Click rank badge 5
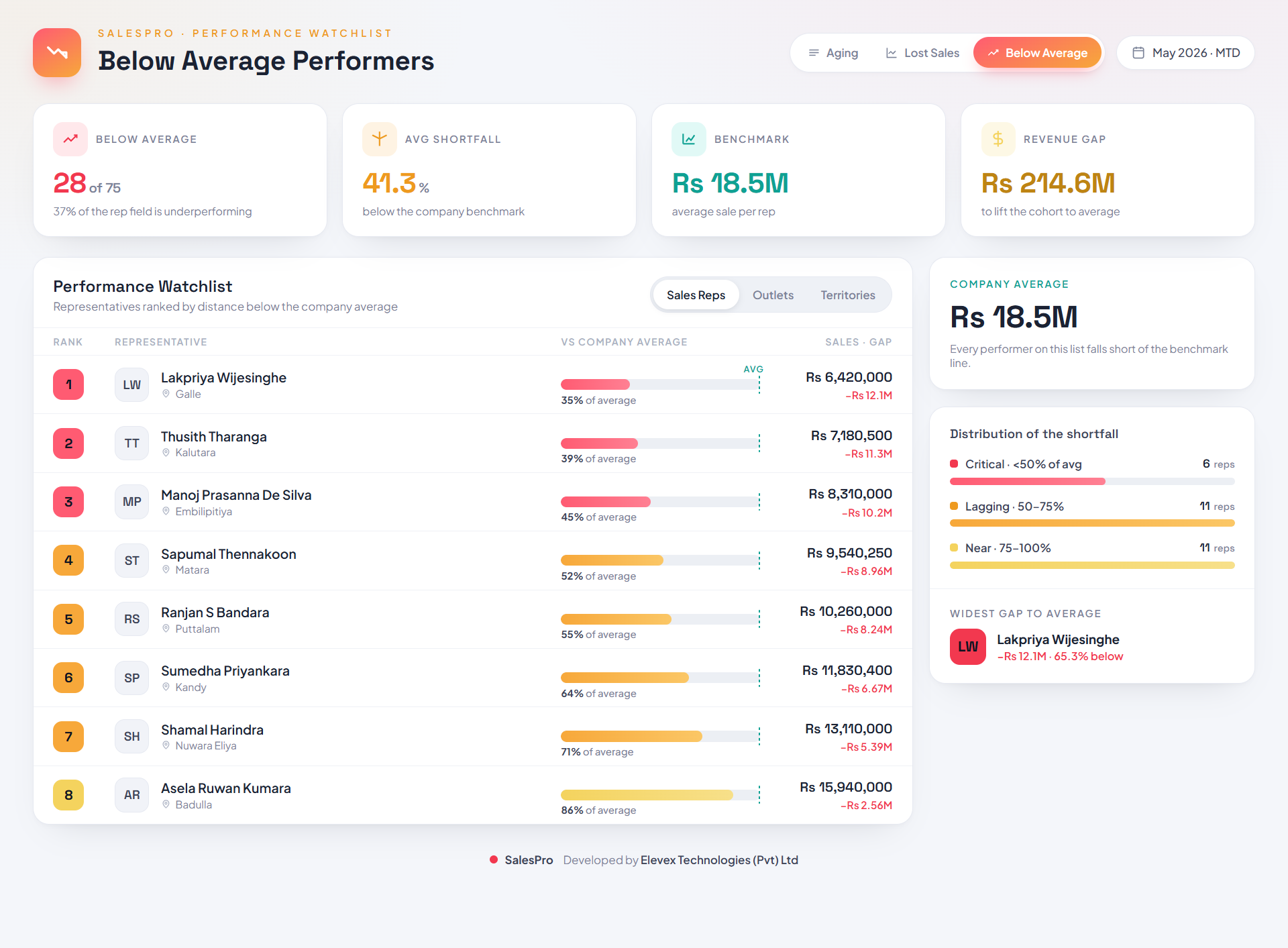1288x948 pixels. [x=68, y=619]
